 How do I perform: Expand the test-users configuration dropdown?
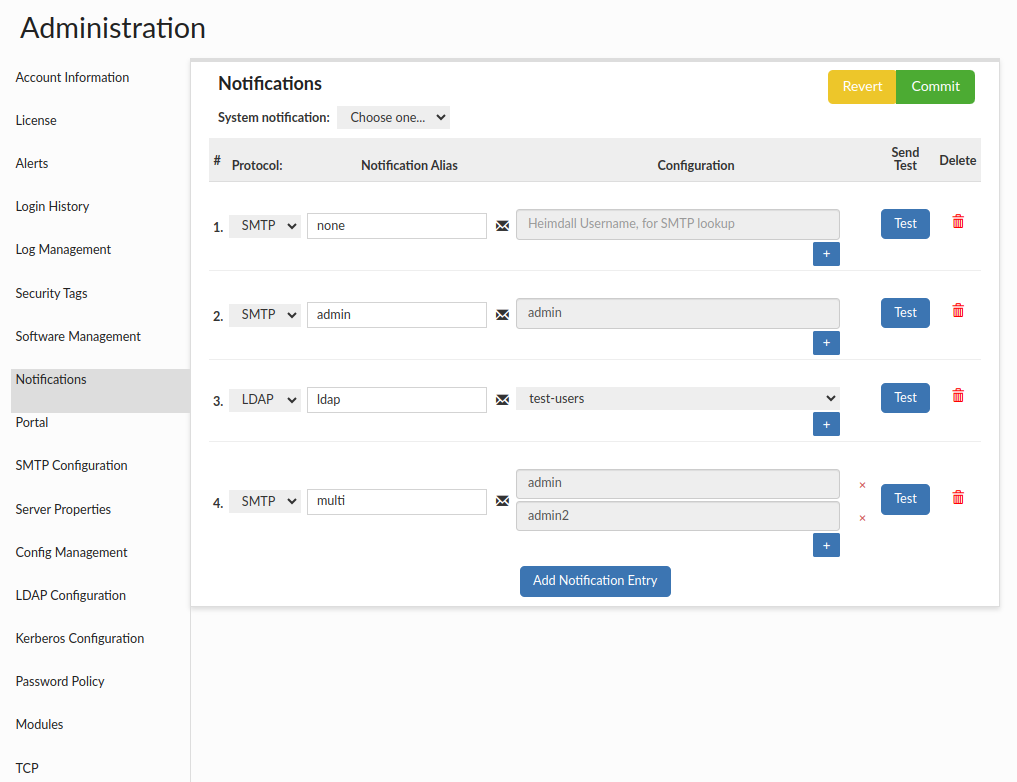tap(677, 399)
